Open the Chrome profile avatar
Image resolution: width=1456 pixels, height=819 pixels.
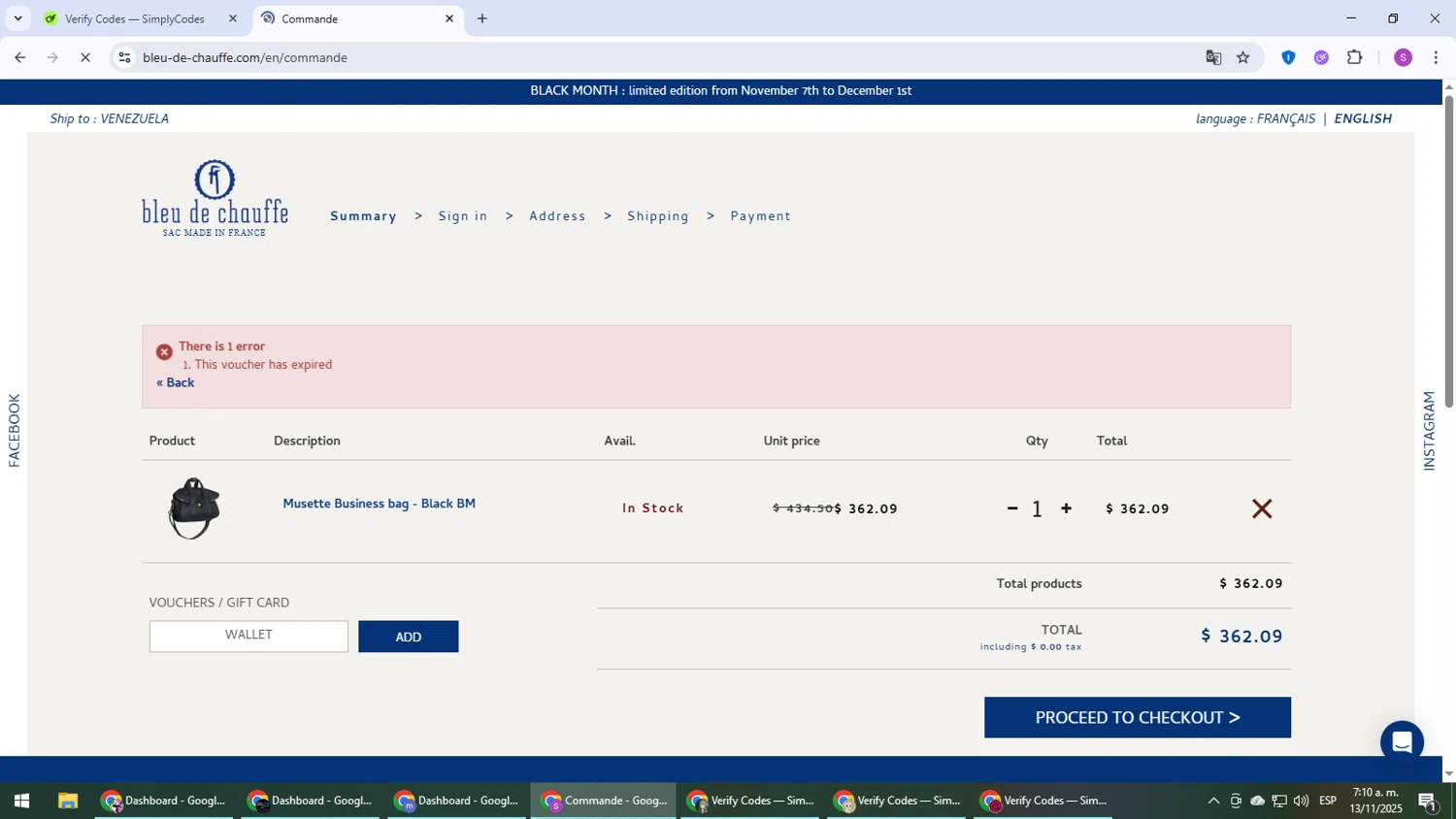coord(1403,57)
